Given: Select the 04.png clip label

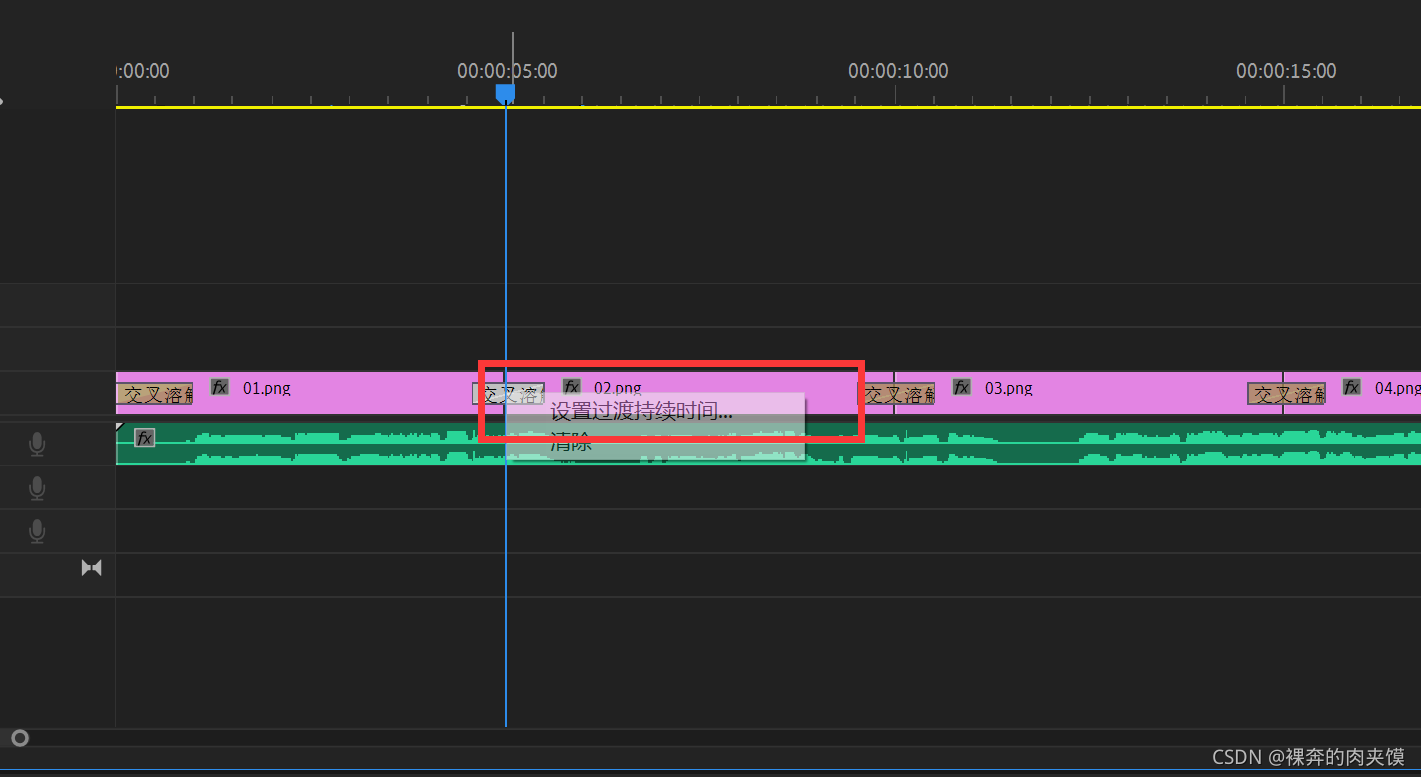Looking at the screenshot, I should [1397, 388].
